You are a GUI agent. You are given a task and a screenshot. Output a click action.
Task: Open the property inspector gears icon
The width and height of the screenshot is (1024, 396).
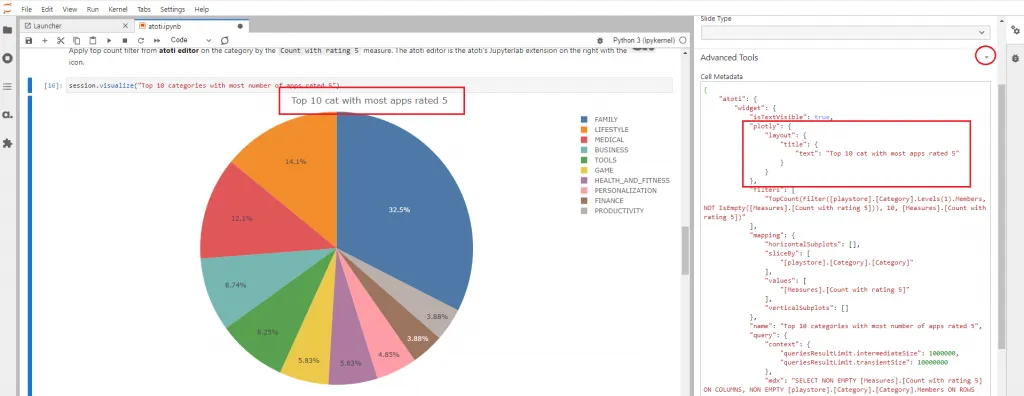coord(1015,30)
